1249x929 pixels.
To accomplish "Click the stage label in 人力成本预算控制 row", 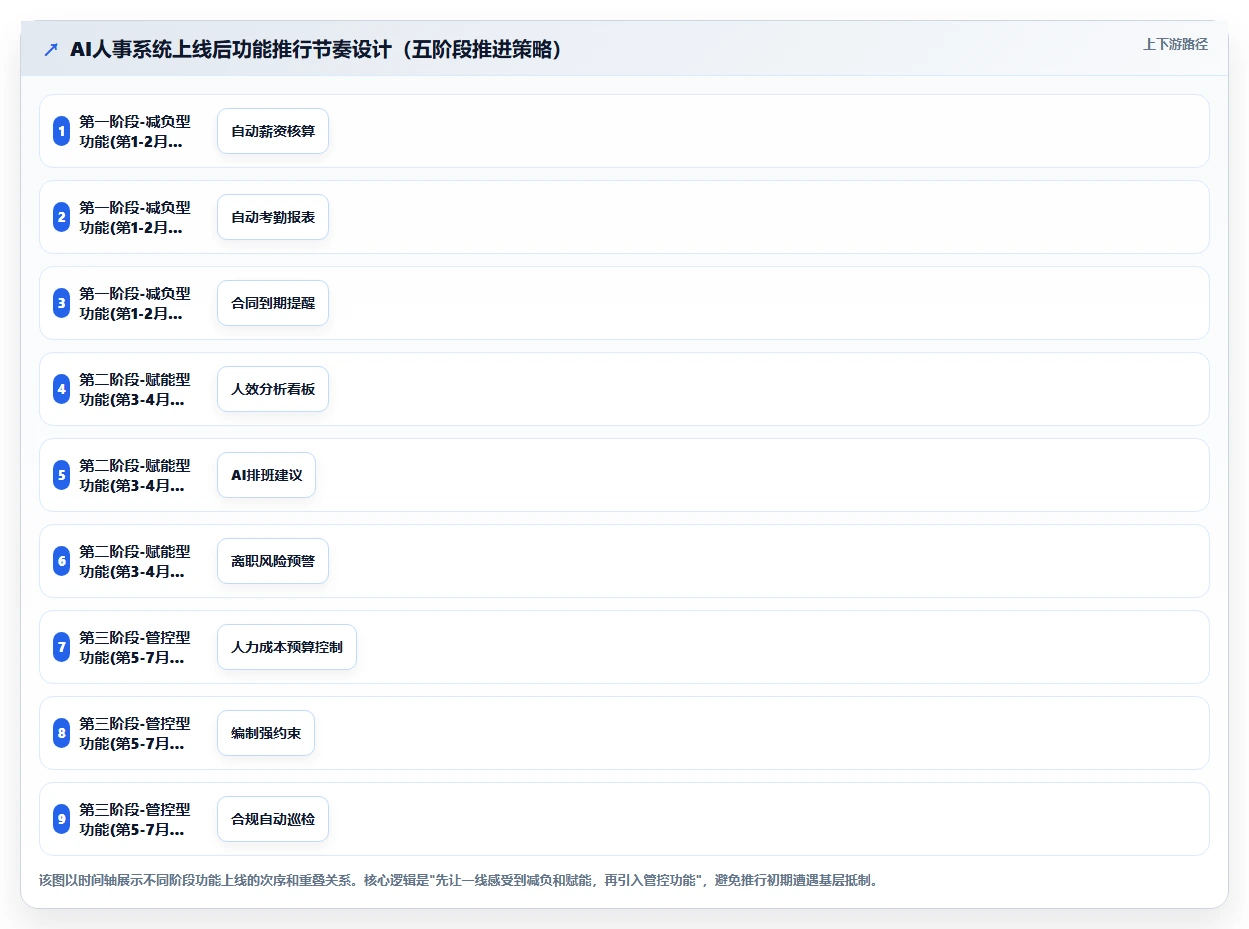I will 135,647.
